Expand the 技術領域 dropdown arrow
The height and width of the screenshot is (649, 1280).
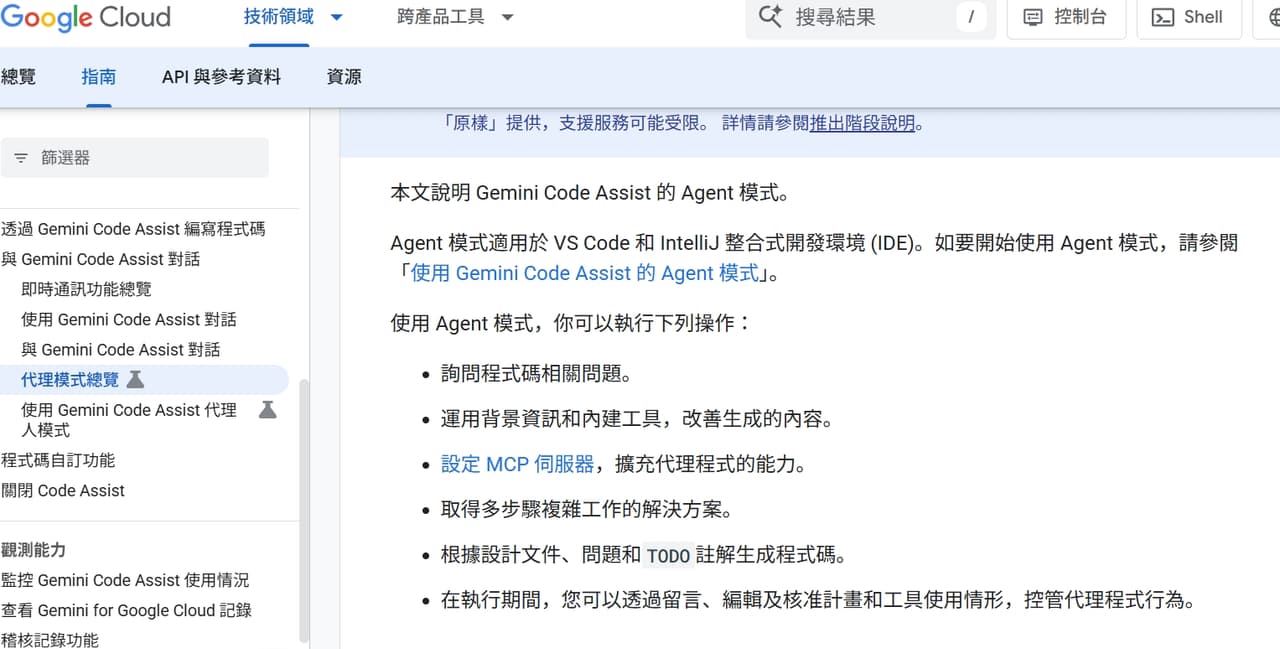click(x=336, y=17)
